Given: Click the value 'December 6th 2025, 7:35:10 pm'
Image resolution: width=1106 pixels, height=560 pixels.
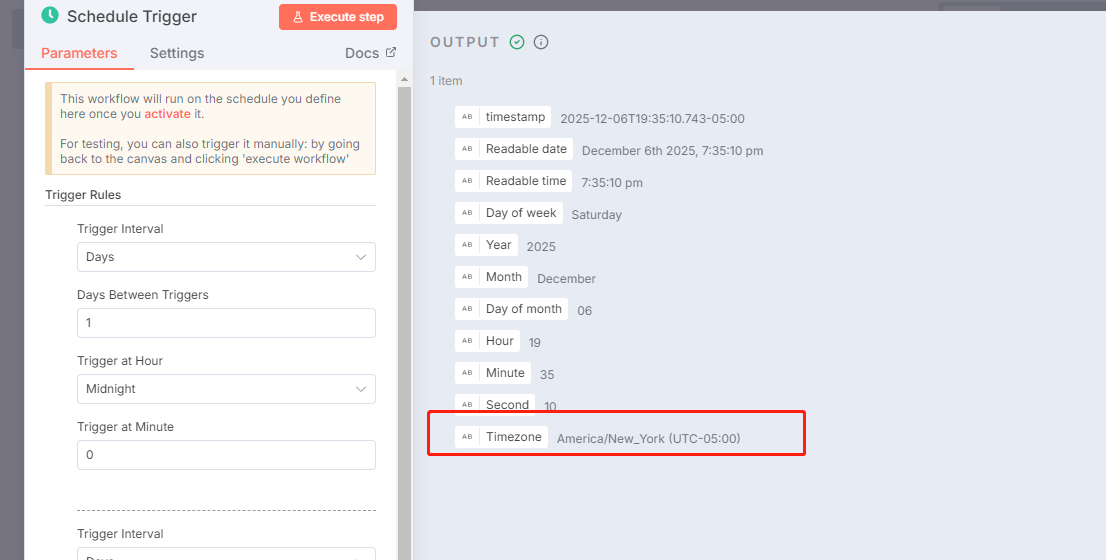Looking at the screenshot, I should [x=672, y=151].
